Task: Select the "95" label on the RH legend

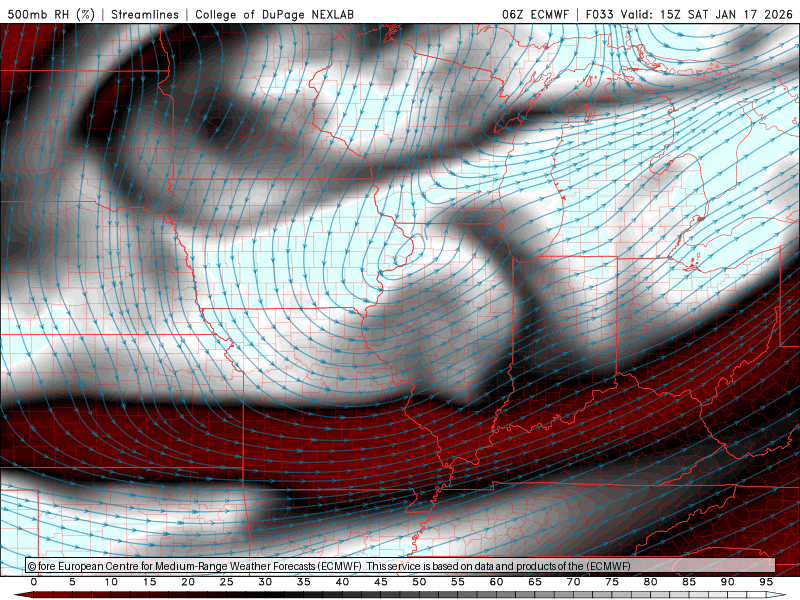Action: click(766, 582)
